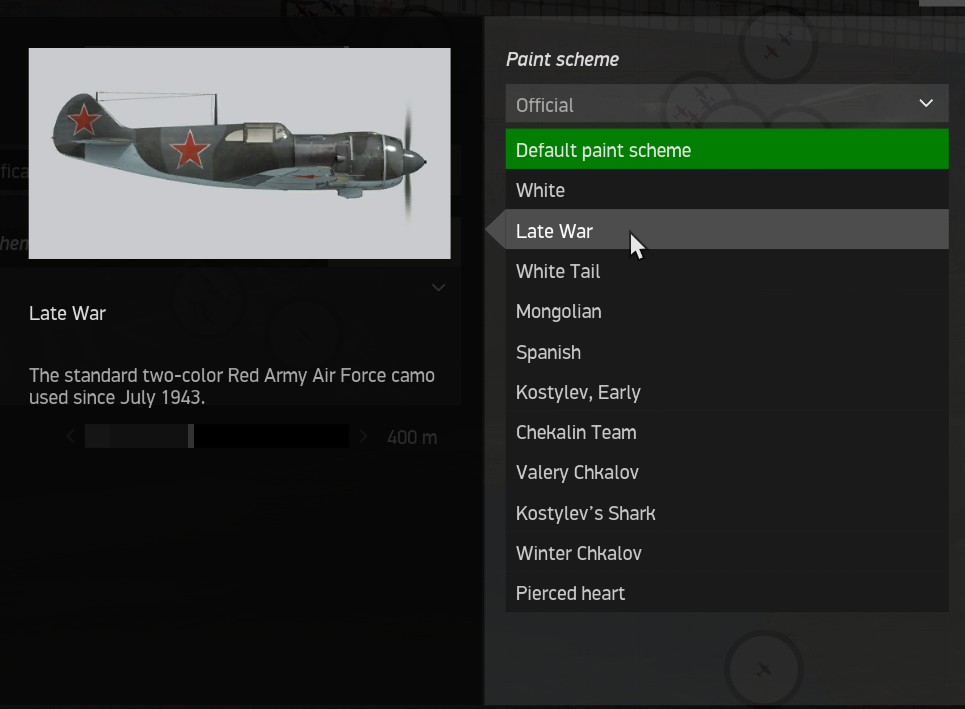Click the circular plane icon at bottom
Viewport: 965px width, 709px height.
(764, 670)
